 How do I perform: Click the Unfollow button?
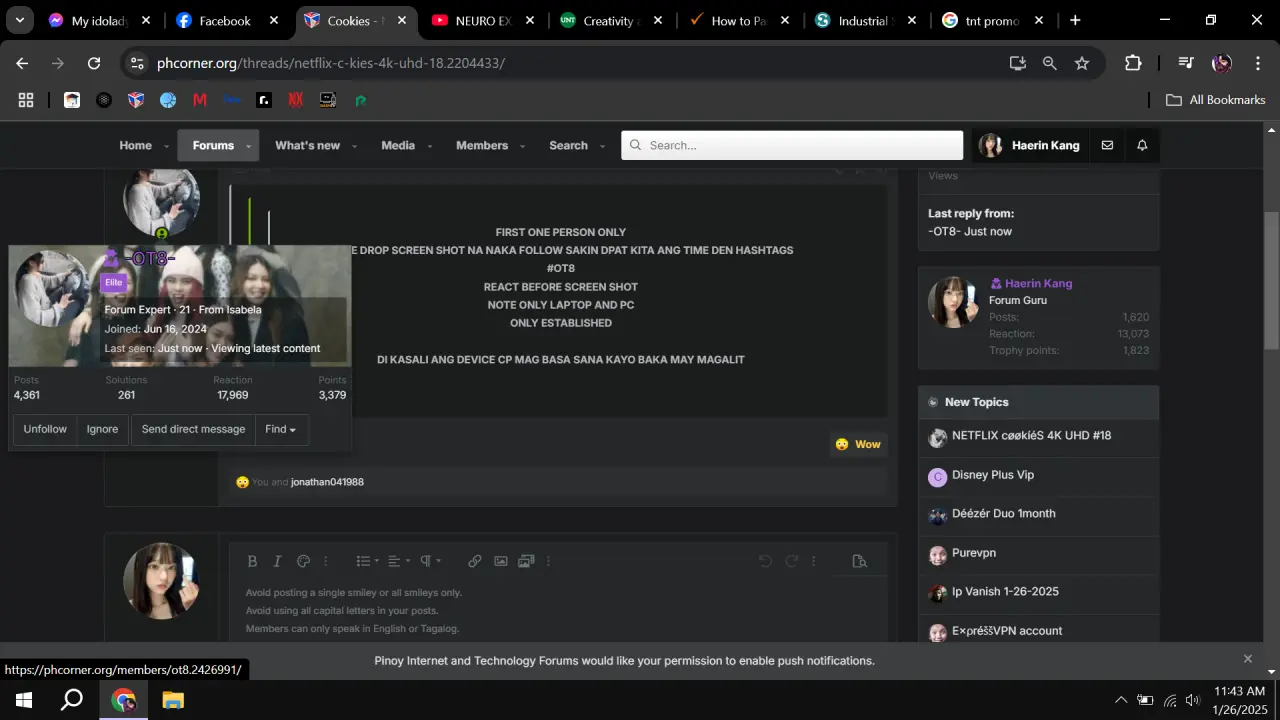pyautogui.click(x=45, y=429)
